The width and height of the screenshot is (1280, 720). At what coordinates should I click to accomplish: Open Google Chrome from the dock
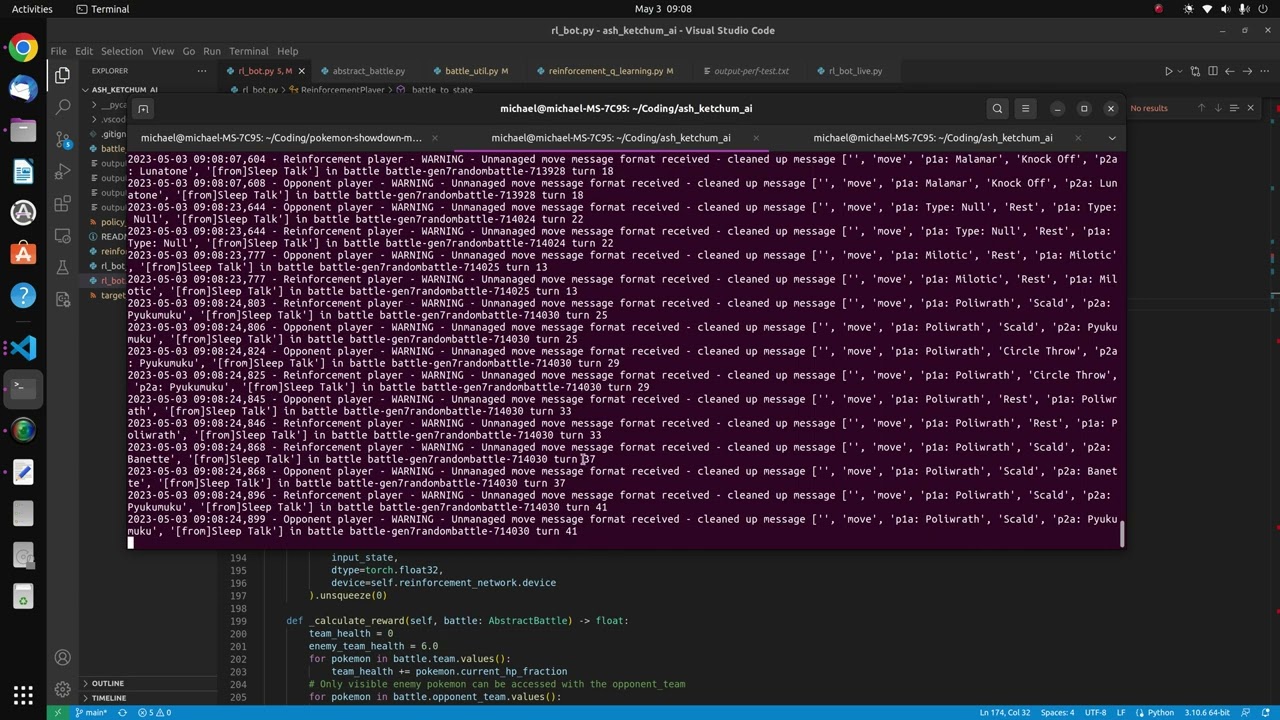click(x=23, y=47)
